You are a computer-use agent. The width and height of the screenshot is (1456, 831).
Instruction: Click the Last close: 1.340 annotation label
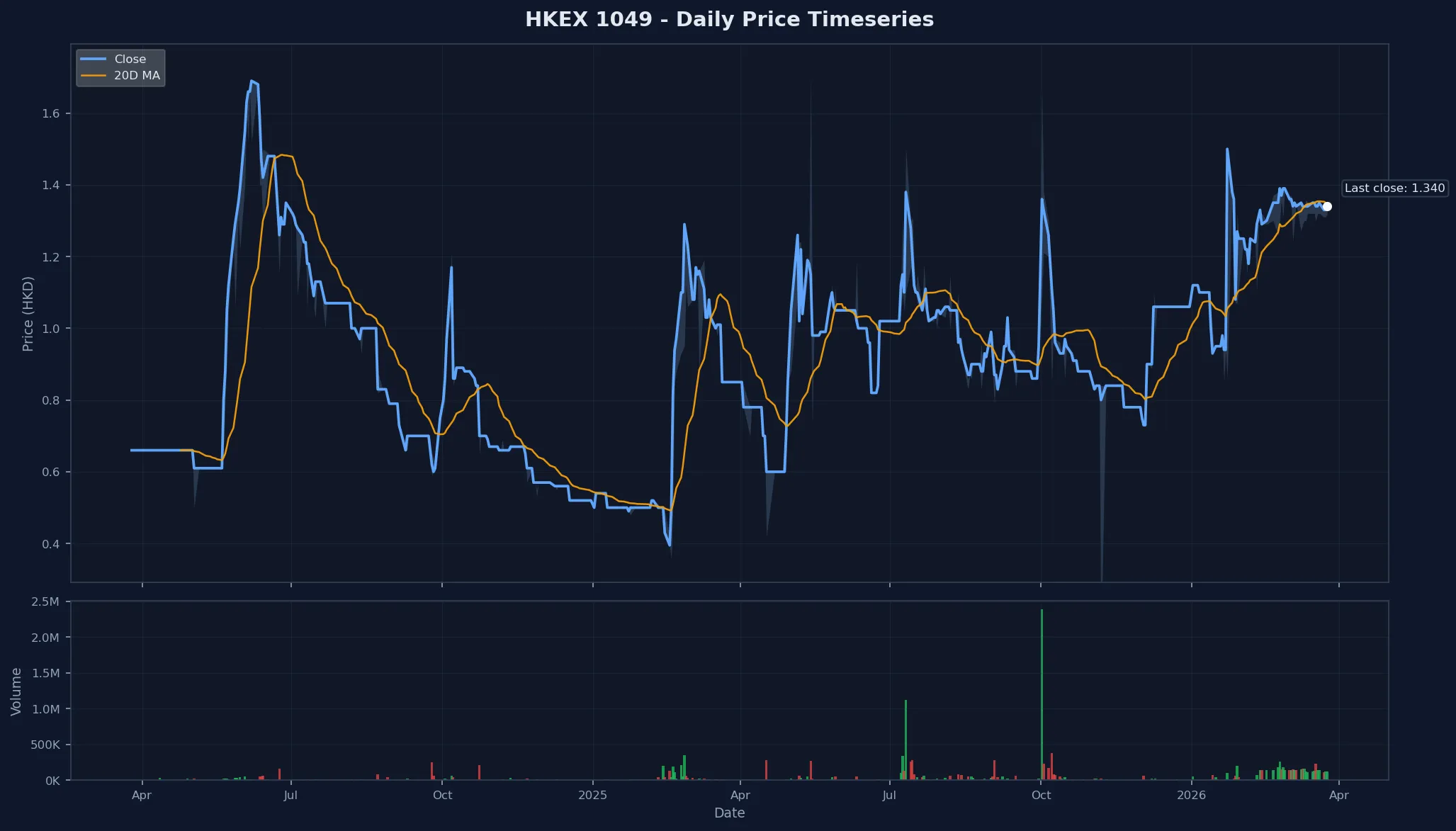click(x=1394, y=188)
